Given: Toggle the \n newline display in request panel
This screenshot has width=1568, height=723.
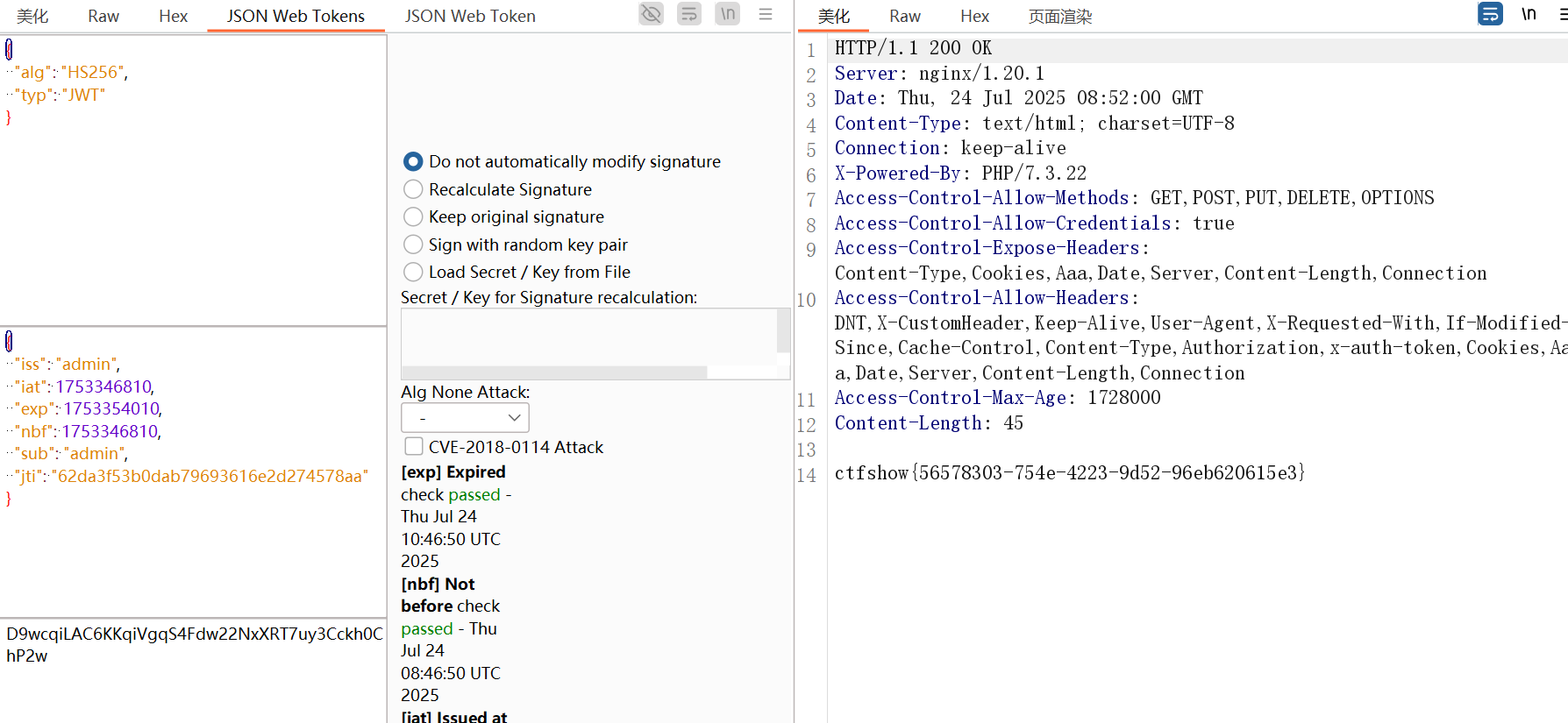Looking at the screenshot, I should (727, 14).
